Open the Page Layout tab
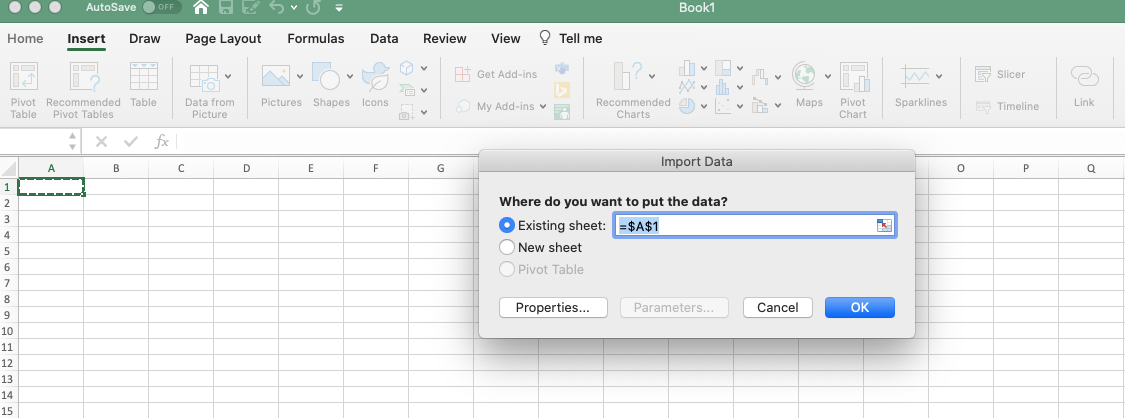 (x=223, y=39)
